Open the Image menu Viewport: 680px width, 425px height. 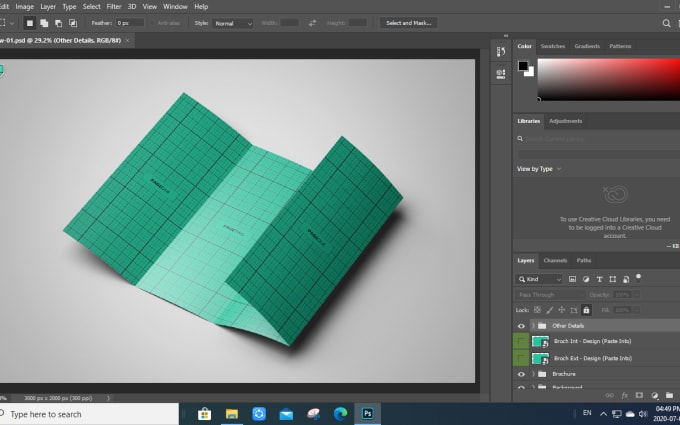[24, 7]
